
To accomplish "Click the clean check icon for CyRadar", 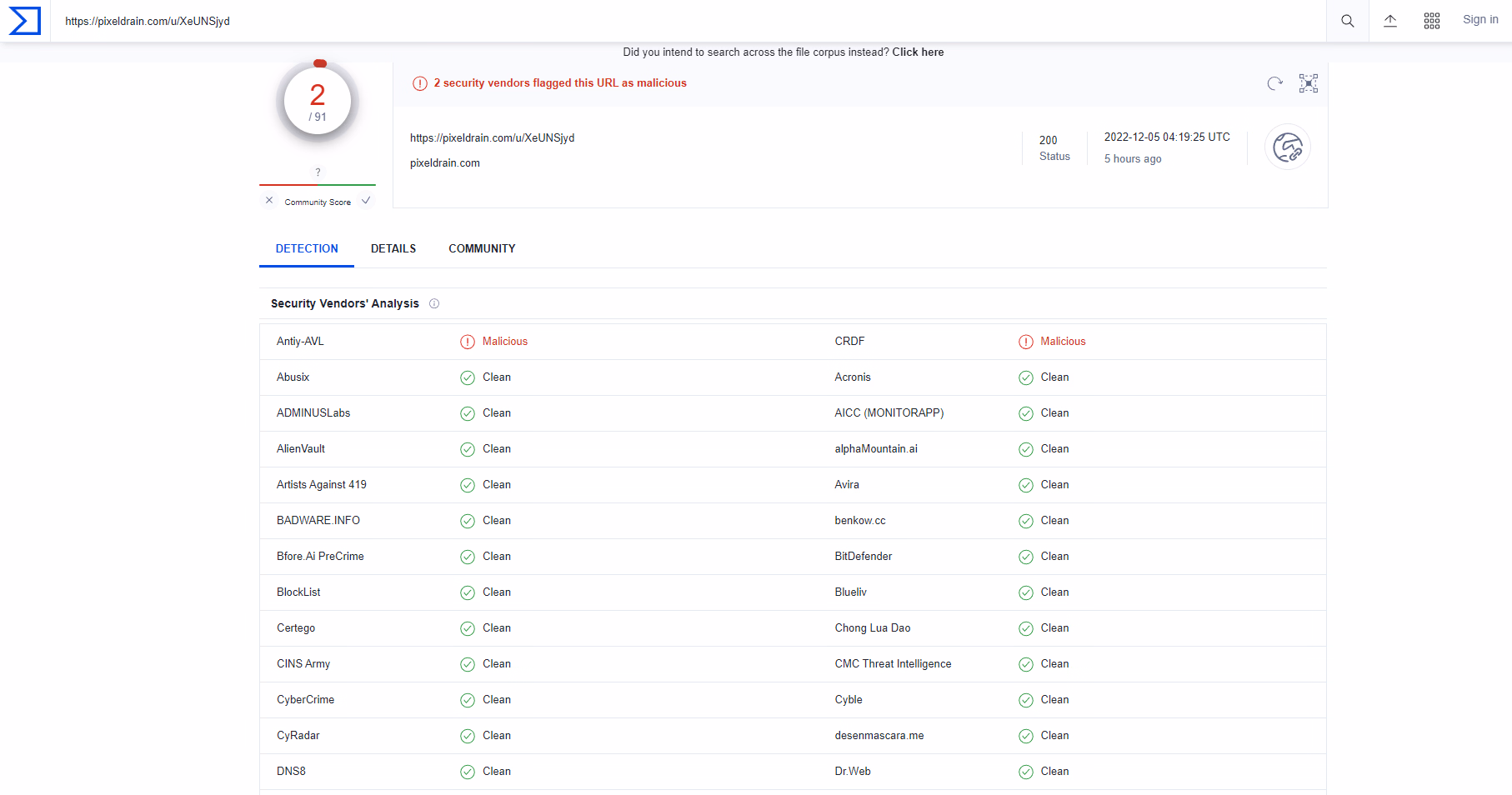I will 468,736.
